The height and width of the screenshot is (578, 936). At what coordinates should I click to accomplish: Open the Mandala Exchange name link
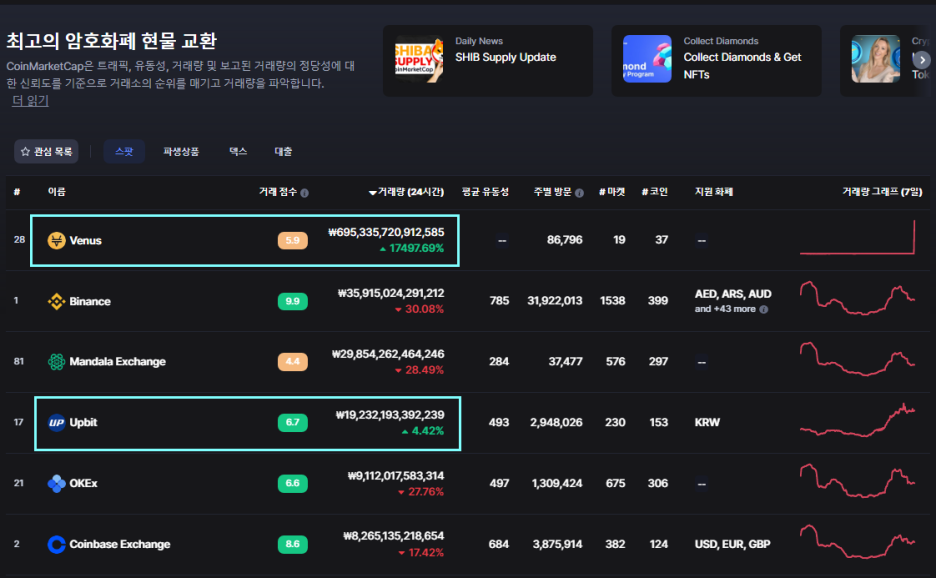pos(118,362)
